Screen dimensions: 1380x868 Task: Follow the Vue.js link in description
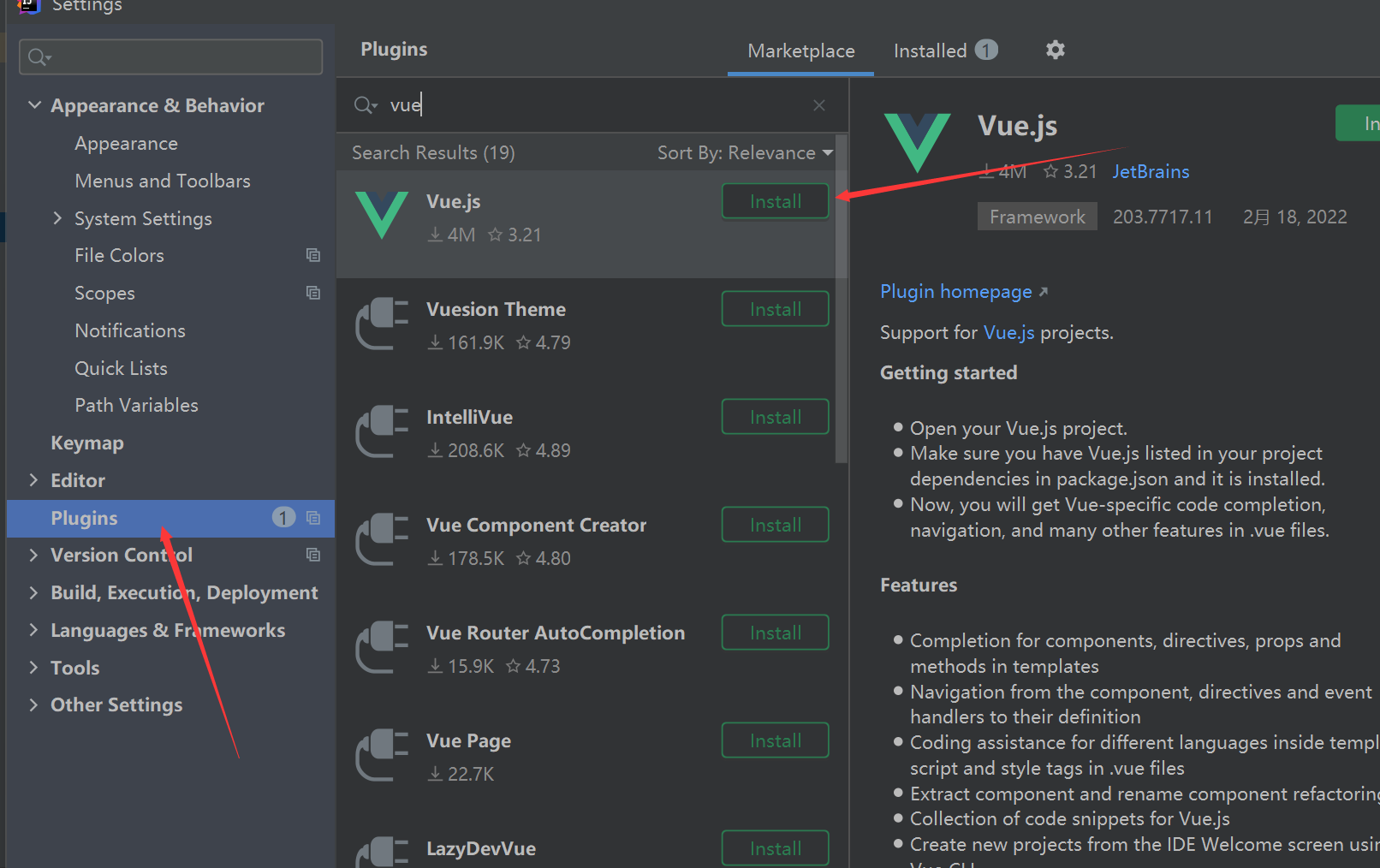click(x=1009, y=332)
